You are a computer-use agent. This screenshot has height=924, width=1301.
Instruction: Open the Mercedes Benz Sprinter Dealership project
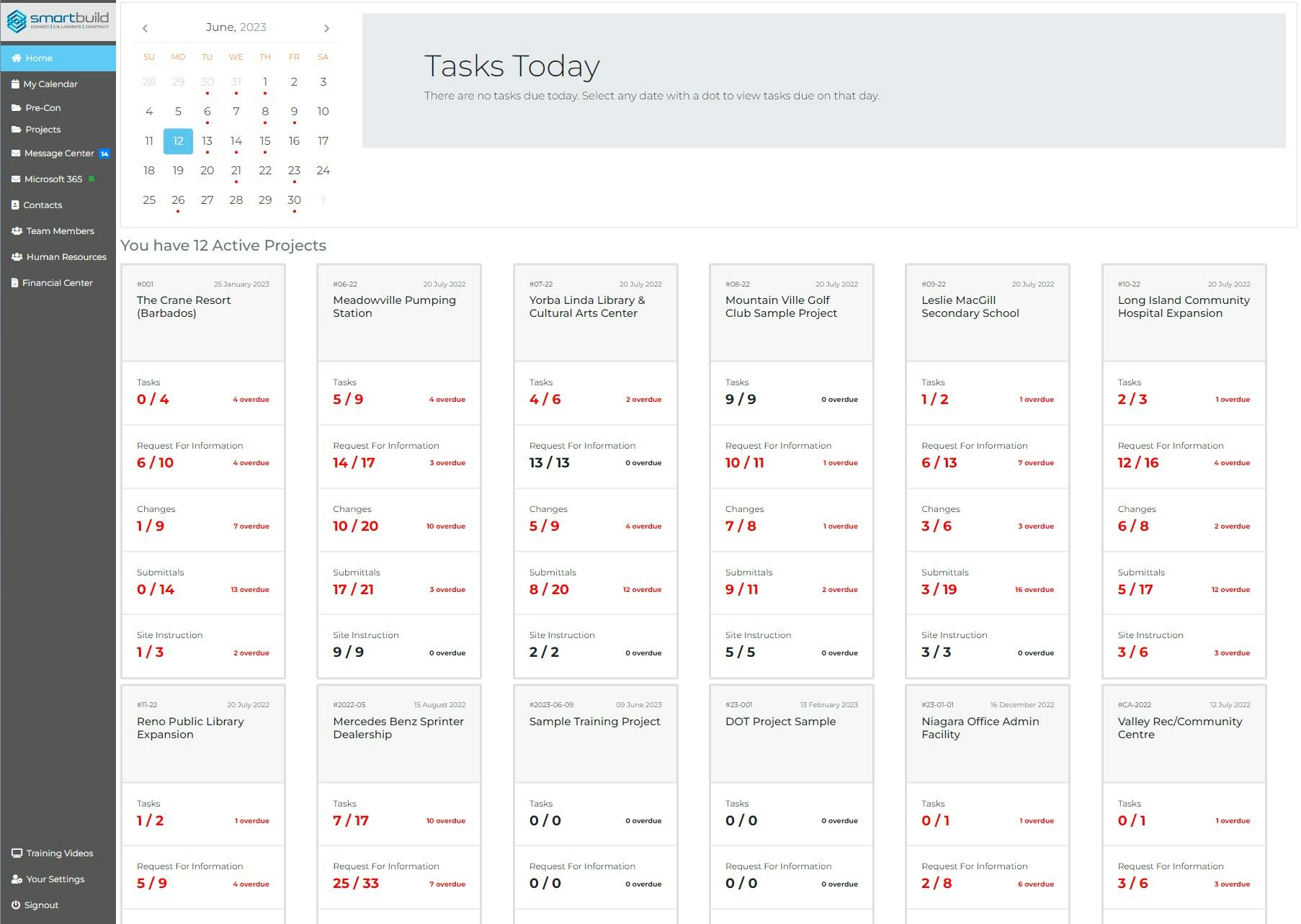tap(398, 728)
